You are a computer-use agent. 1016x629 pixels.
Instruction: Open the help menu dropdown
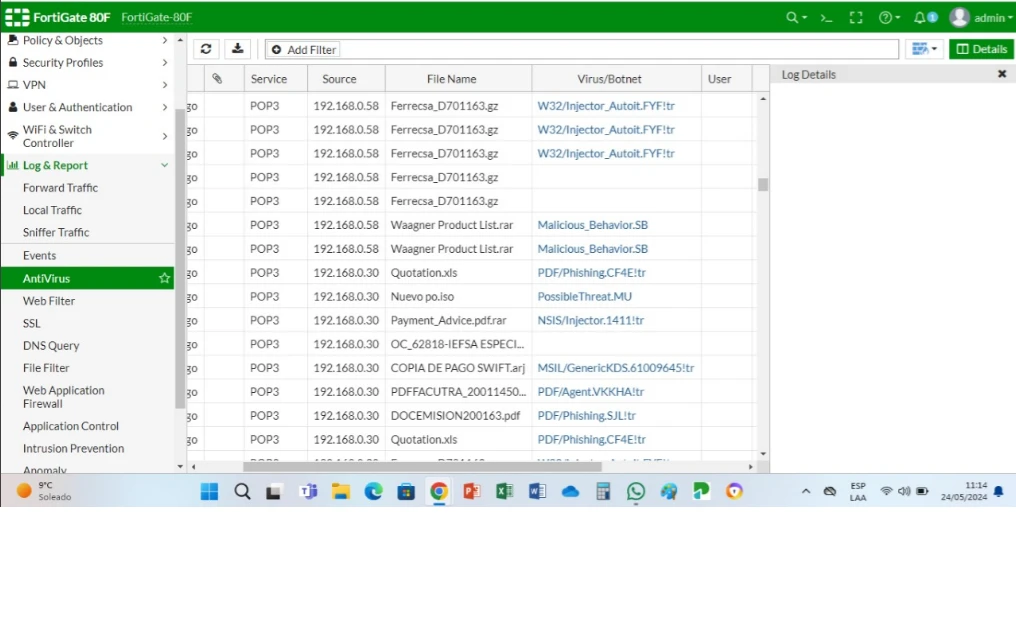pos(888,18)
